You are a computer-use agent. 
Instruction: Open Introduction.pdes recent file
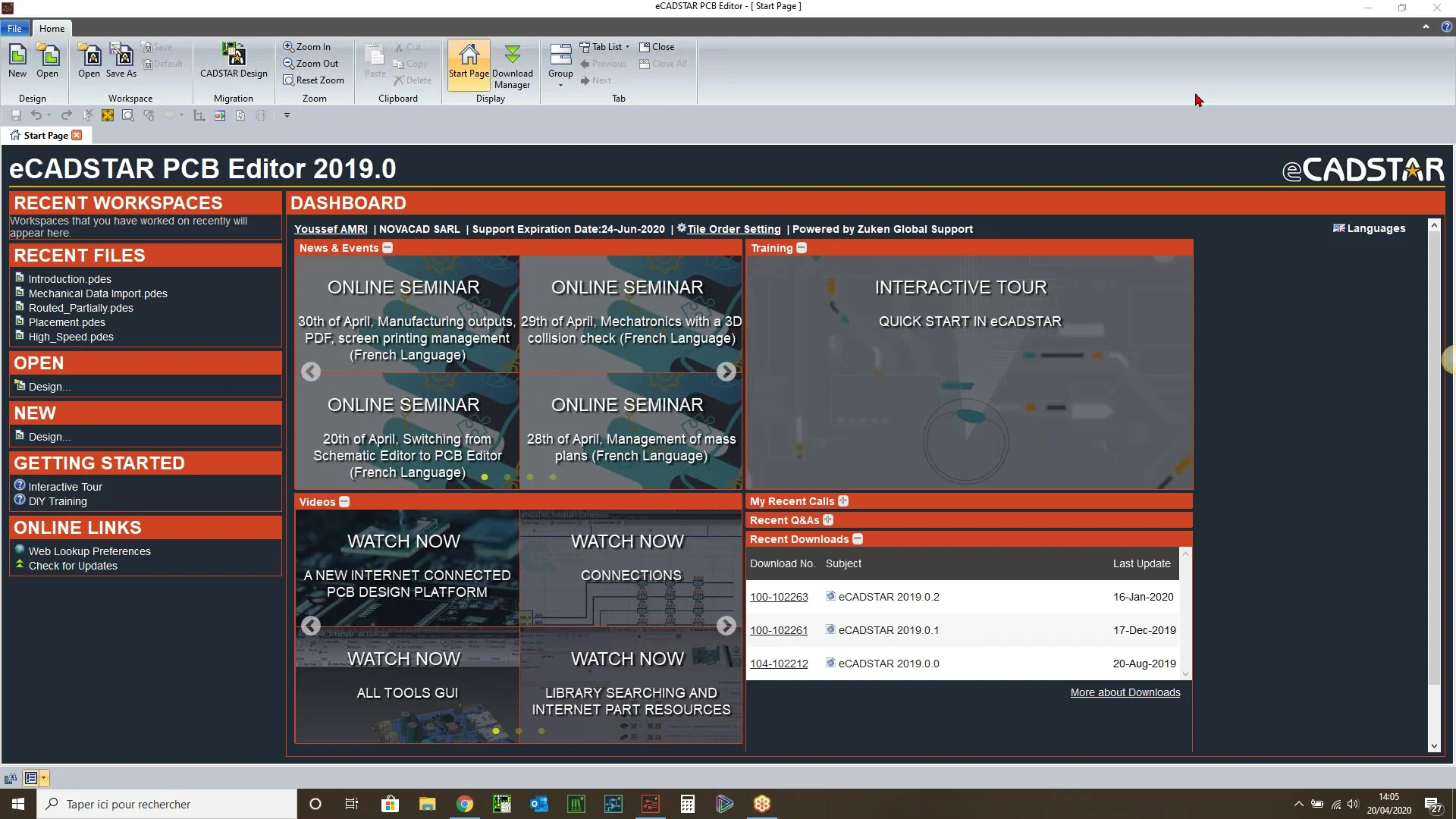(70, 279)
